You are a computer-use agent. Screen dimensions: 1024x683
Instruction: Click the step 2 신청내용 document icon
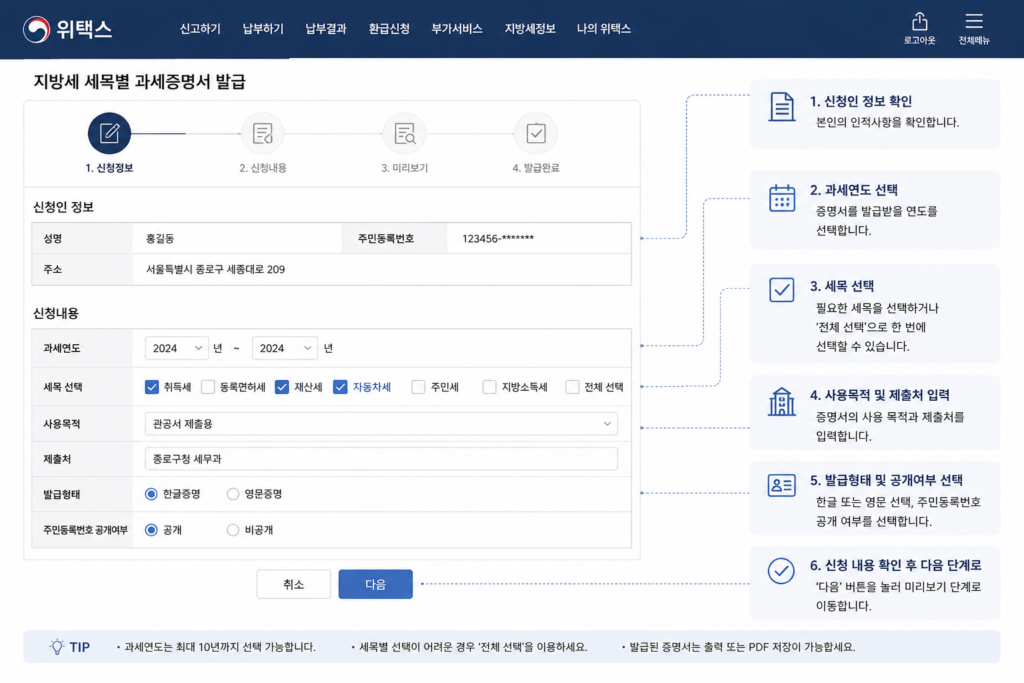tap(263, 133)
